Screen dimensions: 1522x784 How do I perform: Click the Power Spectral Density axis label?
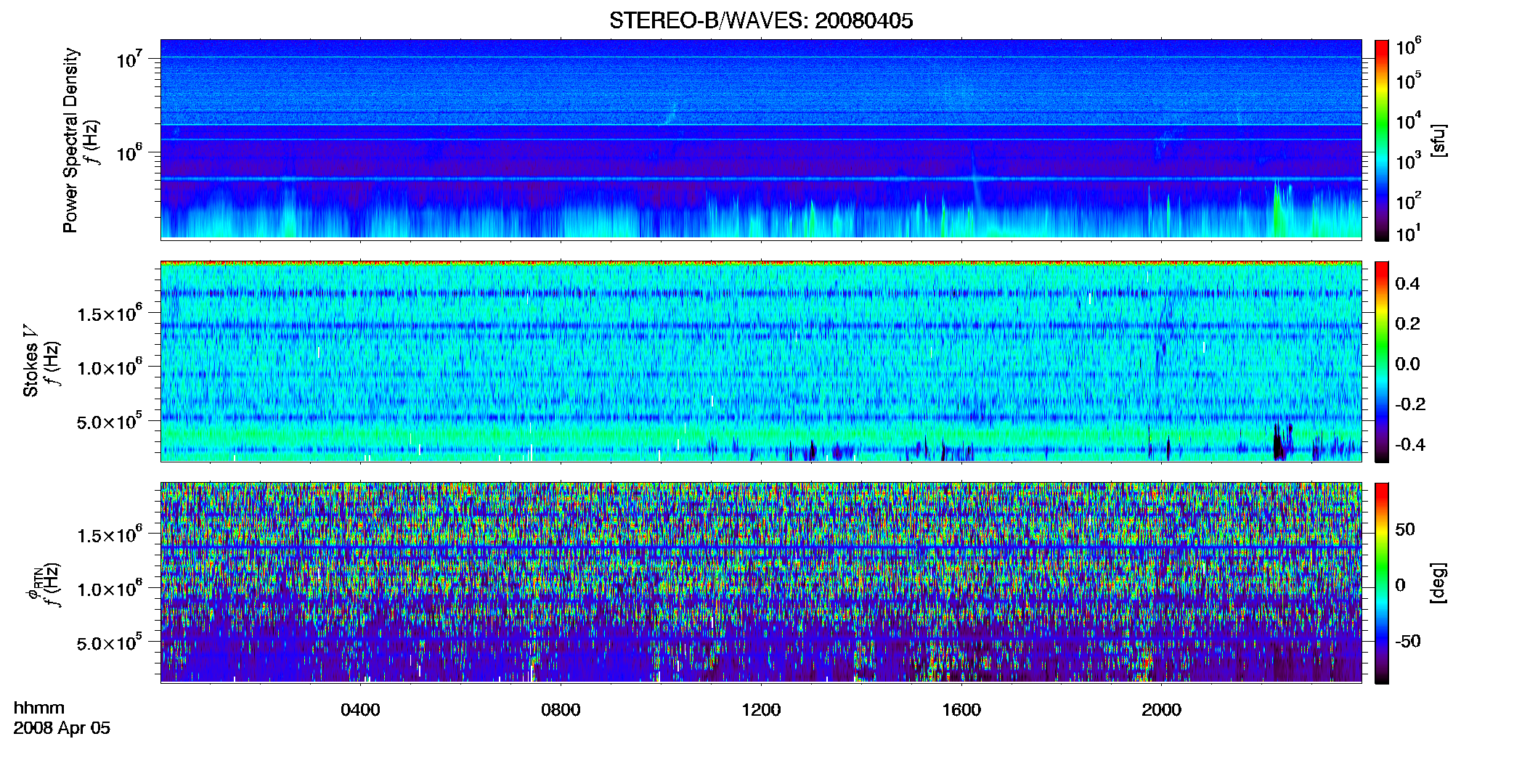70,140
